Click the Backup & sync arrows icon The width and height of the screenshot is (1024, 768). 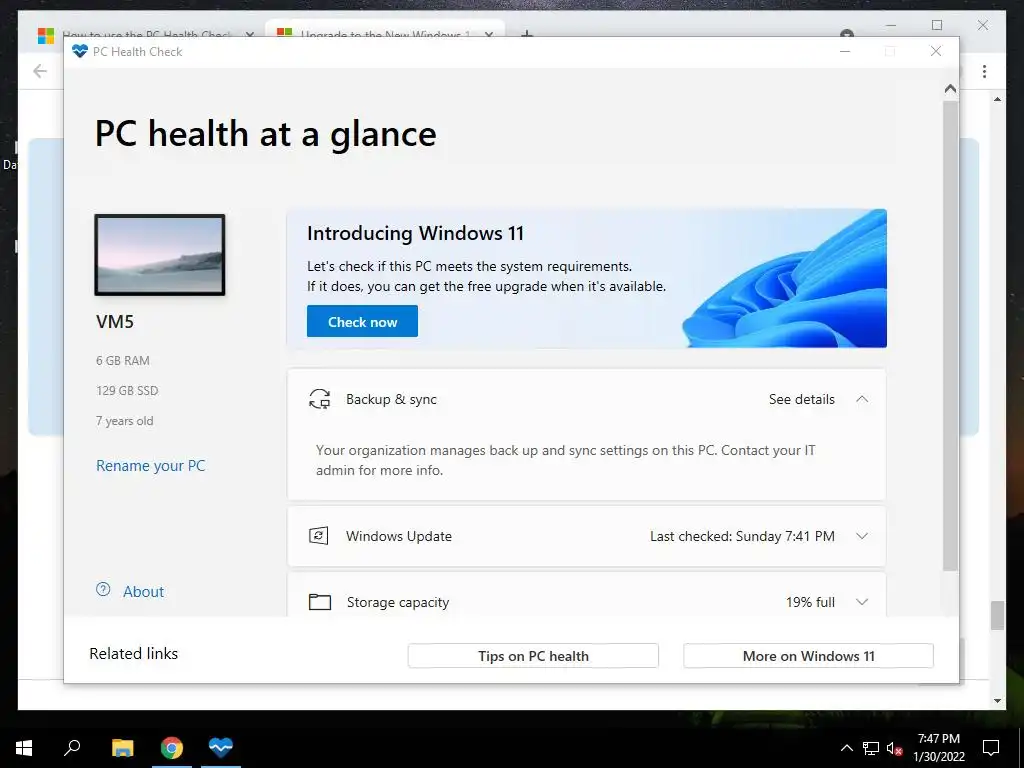click(319, 399)
